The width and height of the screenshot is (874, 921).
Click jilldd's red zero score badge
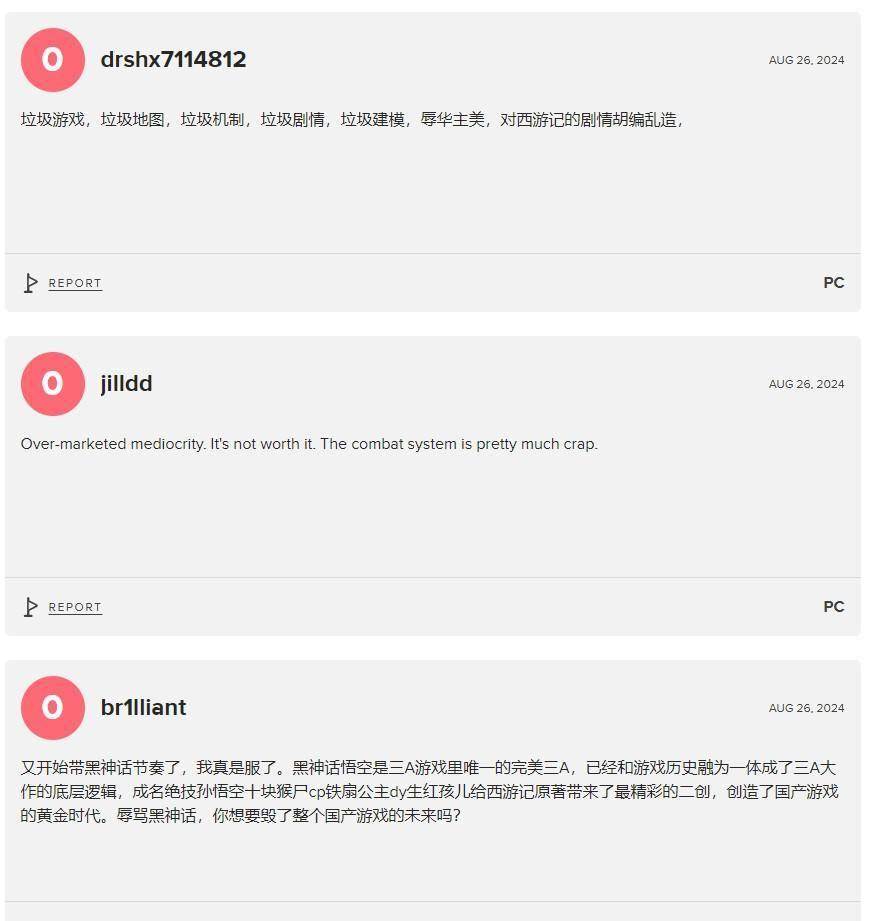coord(53,384)
